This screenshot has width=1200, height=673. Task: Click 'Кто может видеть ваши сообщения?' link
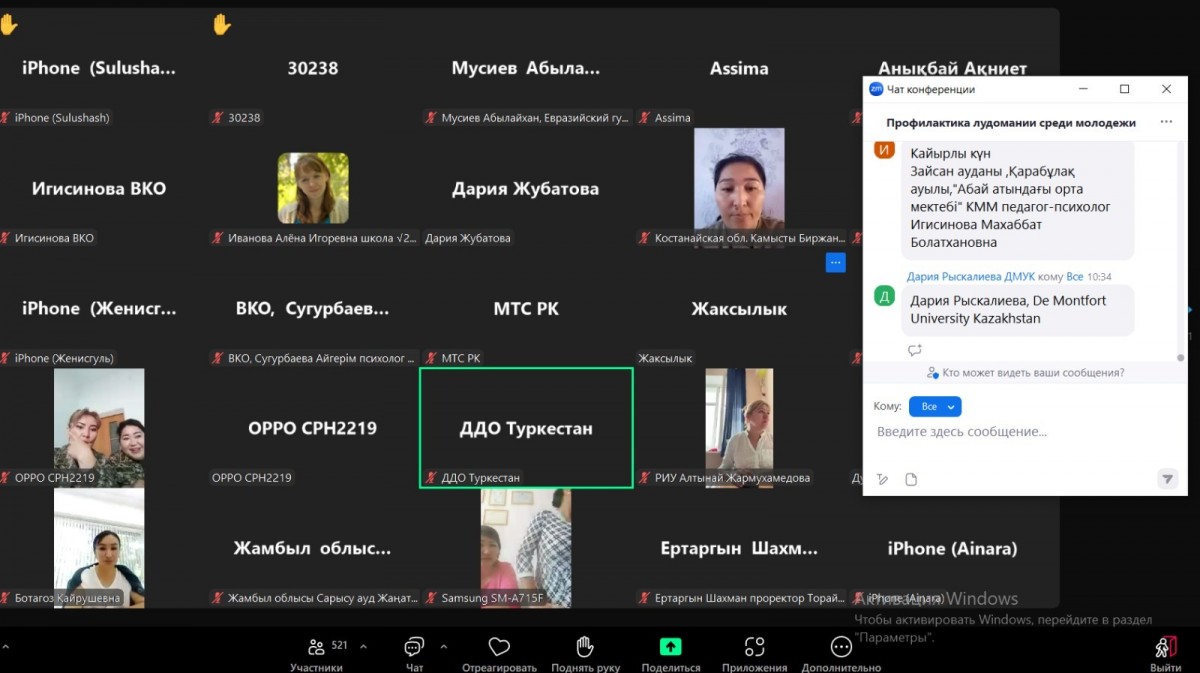click(1032, 373)
